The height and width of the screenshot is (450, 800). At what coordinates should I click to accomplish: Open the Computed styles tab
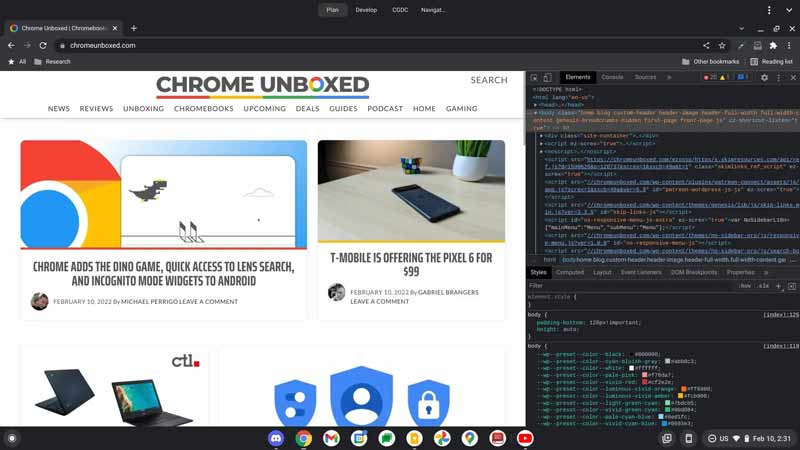pos(569,272)
